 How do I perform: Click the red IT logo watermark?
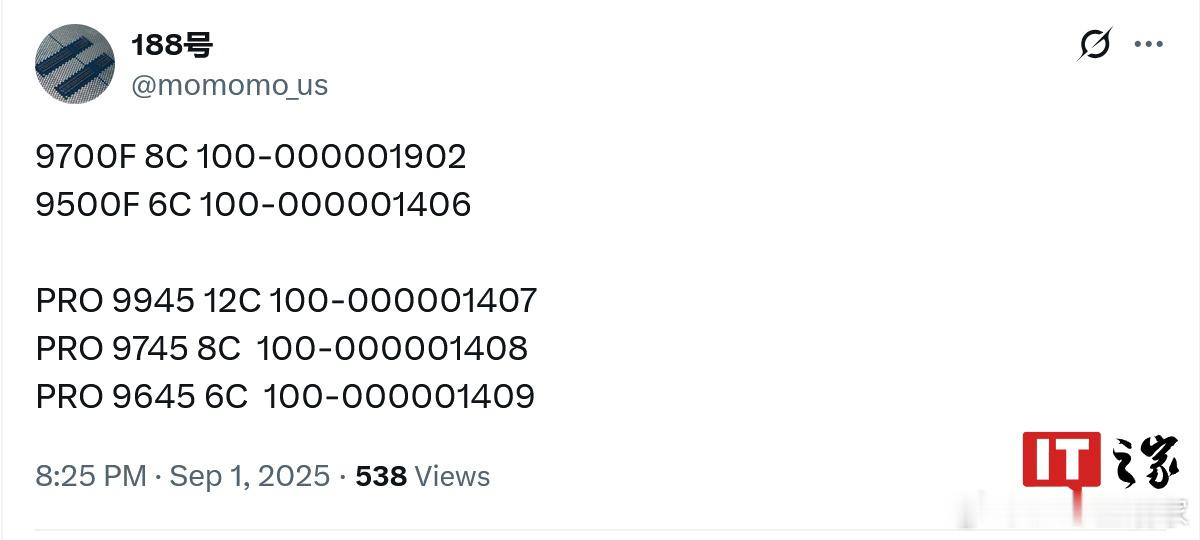click(x=1061, y=460)
